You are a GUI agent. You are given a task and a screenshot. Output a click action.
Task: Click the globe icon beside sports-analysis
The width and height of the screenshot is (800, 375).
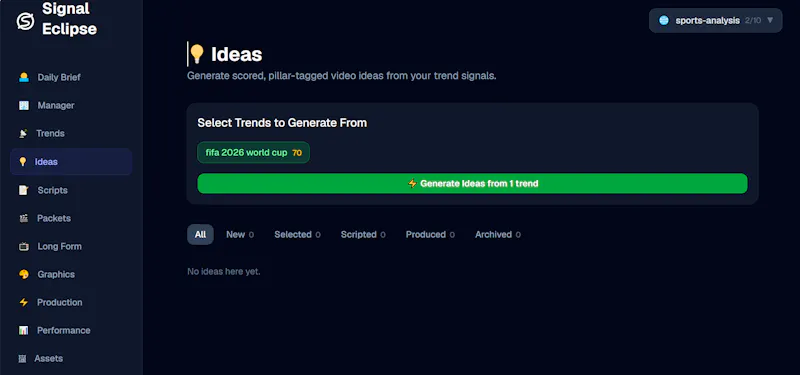[x=664, y=20]
